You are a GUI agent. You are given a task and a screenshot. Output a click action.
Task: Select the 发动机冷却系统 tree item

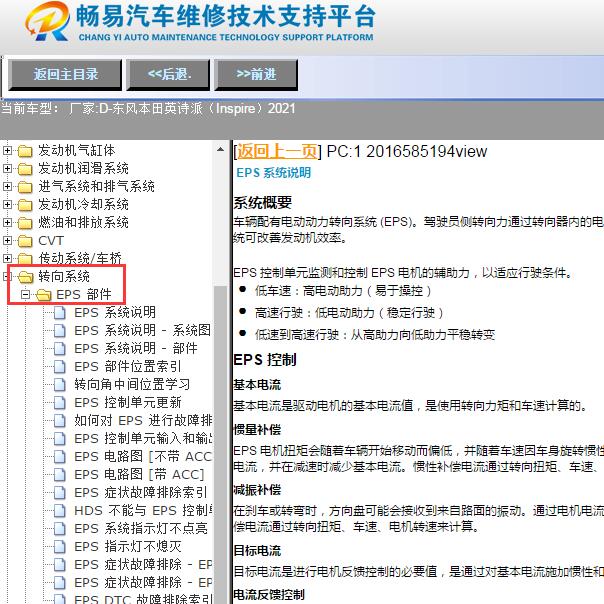point(83,205)
